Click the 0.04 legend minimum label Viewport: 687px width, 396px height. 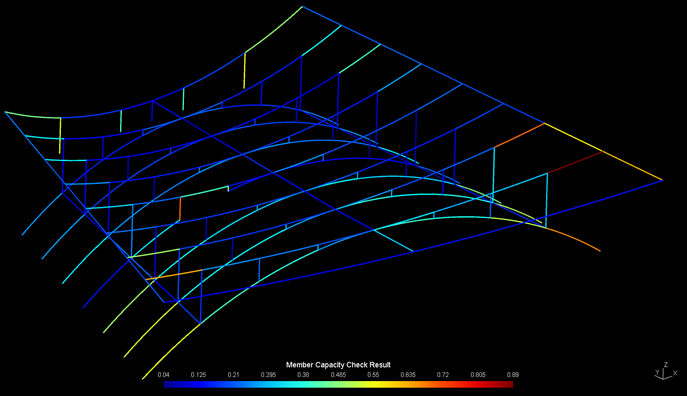[163, 375]
